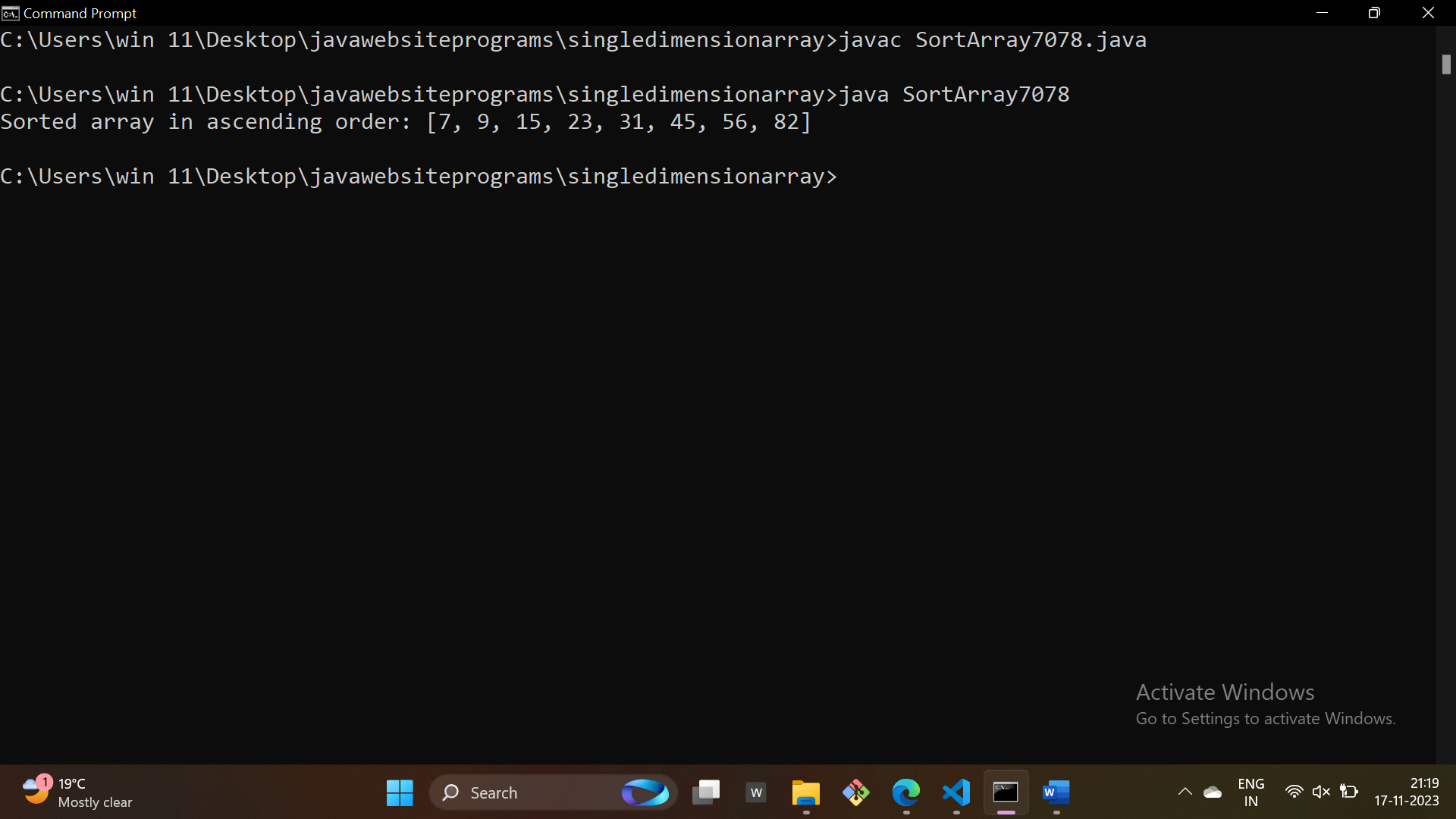This screenshot has width=1456, height=819.
Task: Click the OneDrive cloud tray icon
Action: click(1213, 792)
